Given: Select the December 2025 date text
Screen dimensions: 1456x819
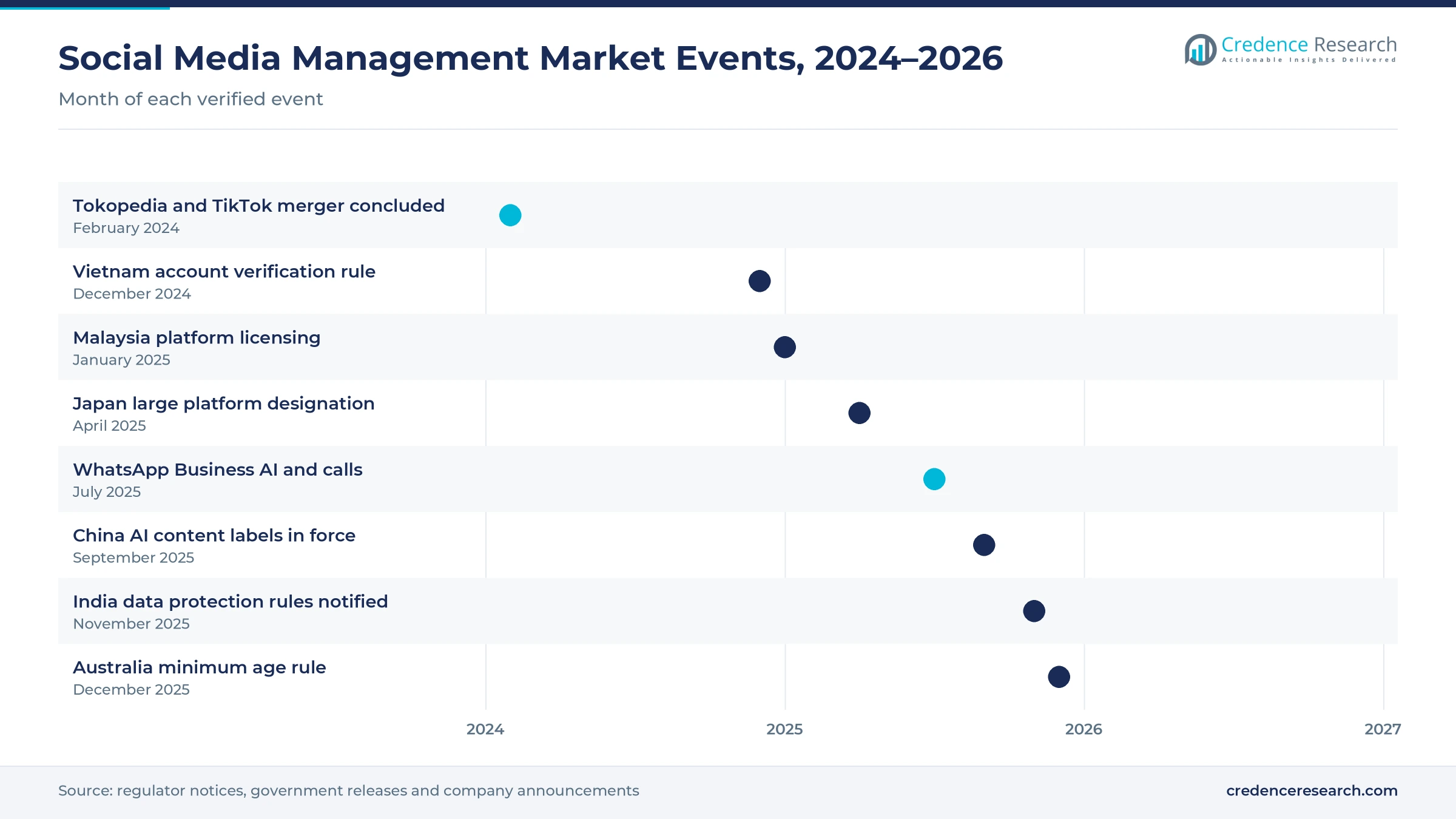Looking at the screenshot, I should coord(131,690).
